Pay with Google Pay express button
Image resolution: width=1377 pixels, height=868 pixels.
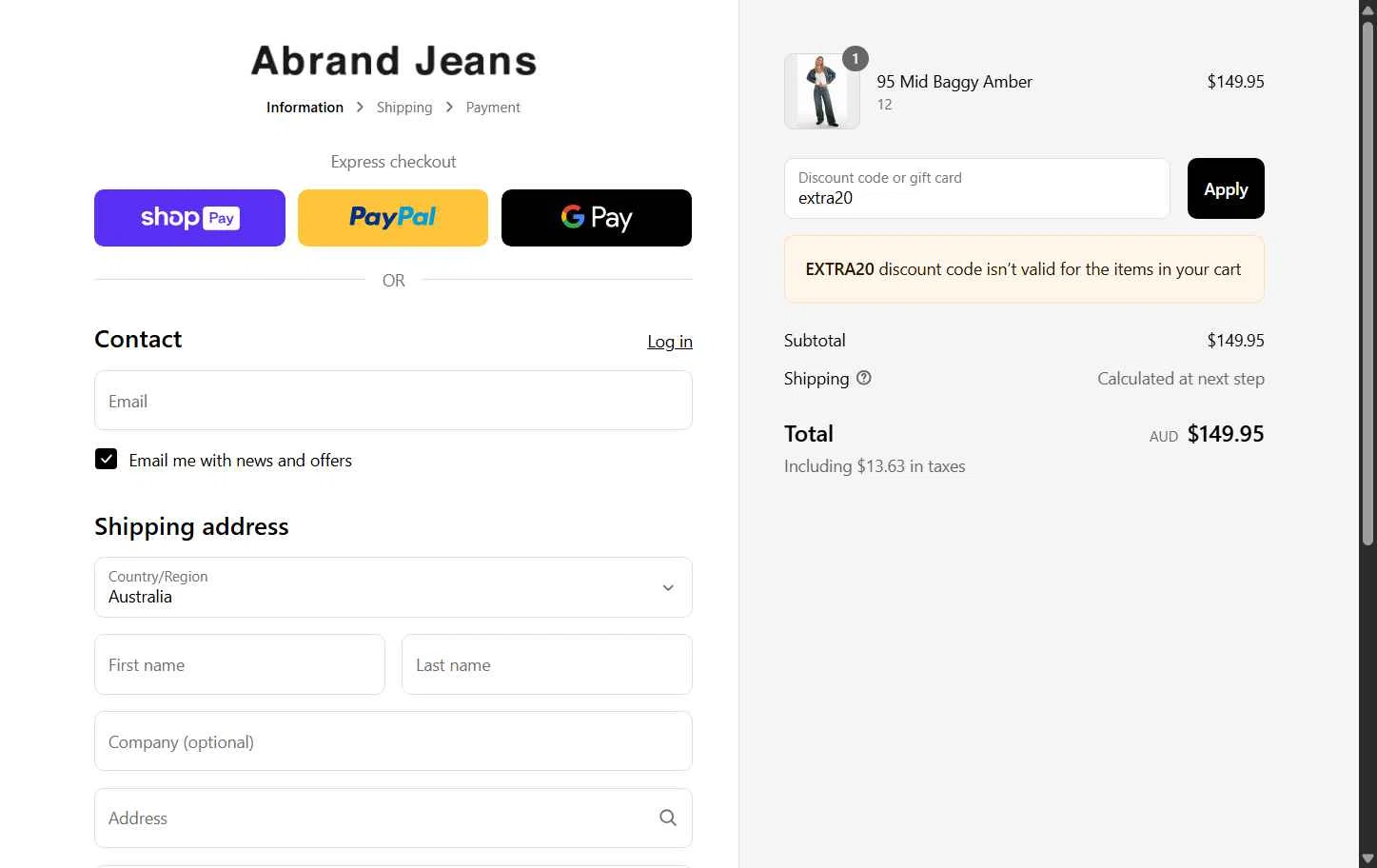[597, 218]
